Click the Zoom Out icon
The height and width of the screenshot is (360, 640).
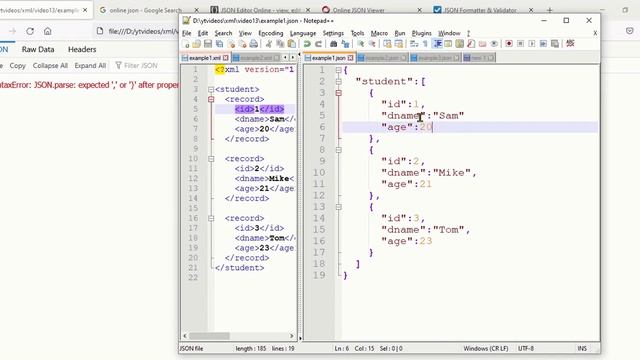point(372,44)
